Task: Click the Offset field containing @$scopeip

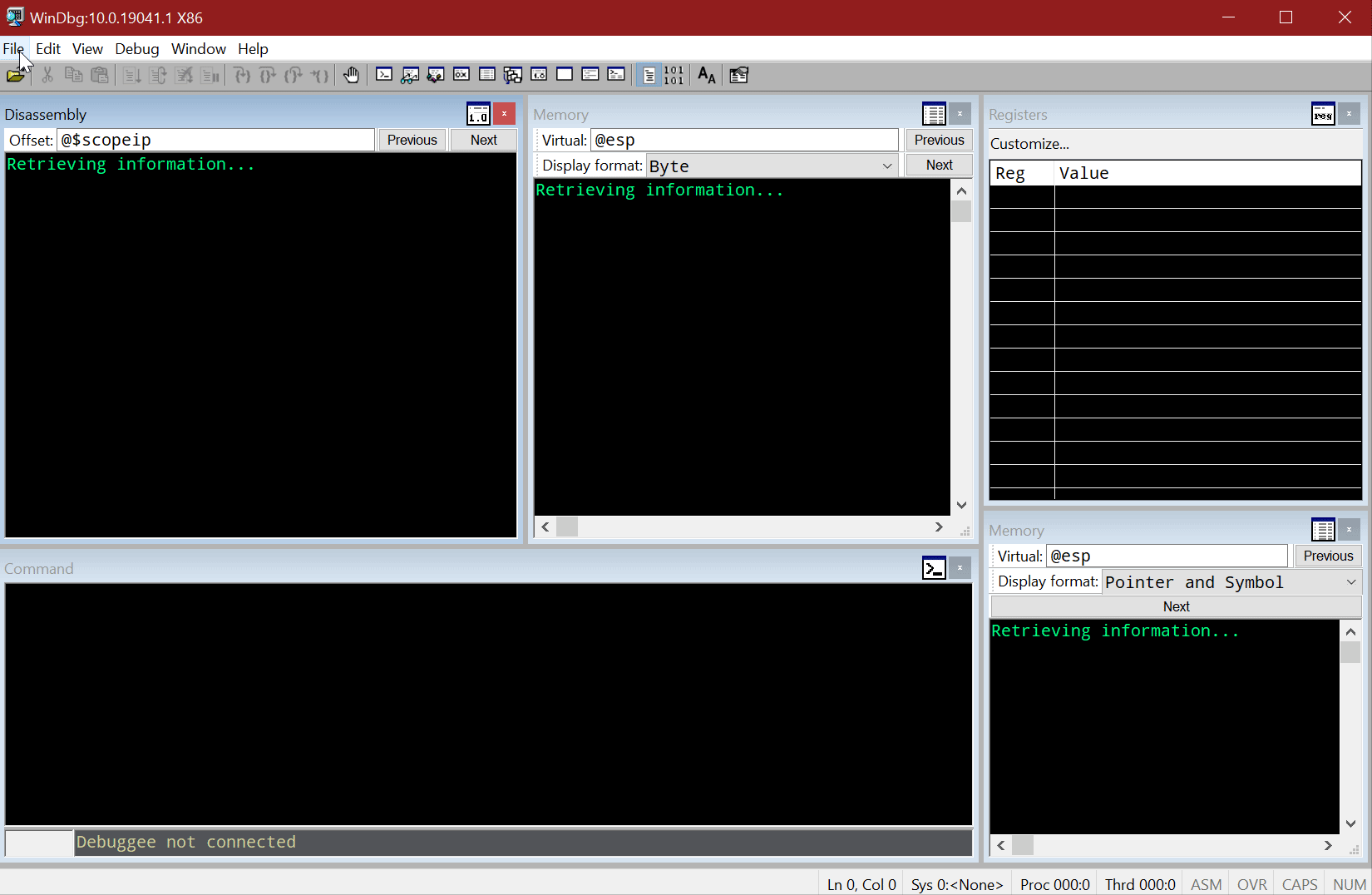Action: pos(216,140)
